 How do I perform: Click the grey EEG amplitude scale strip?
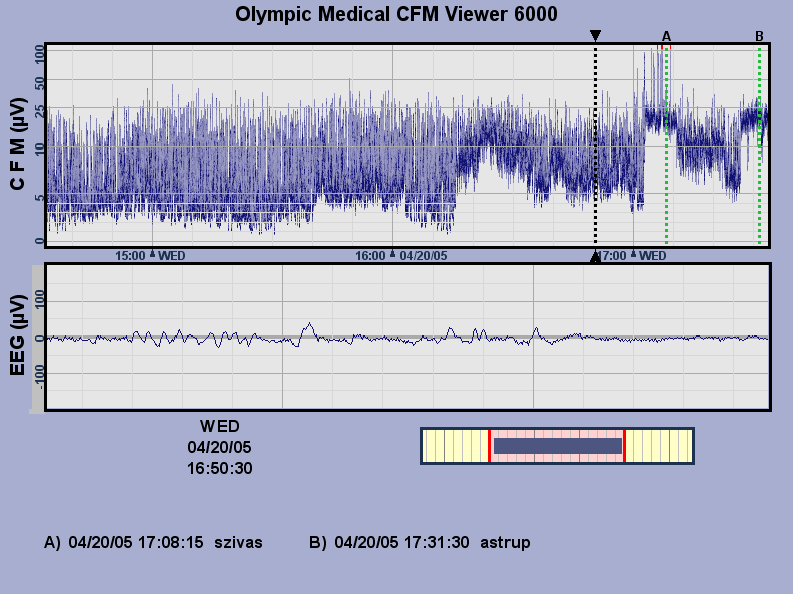point(38,338)
